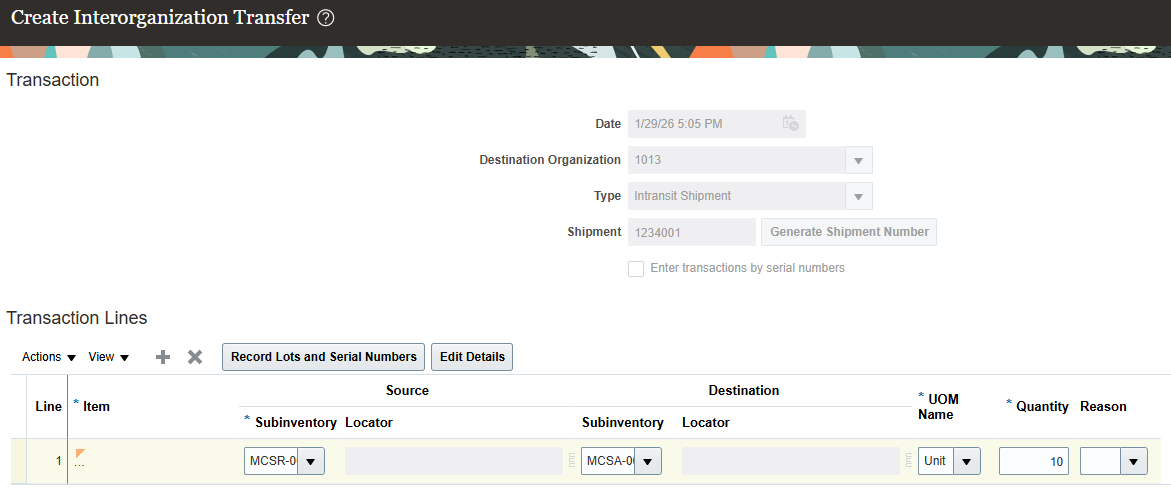This screenshot has height=493, width=1171.
Task: Click the Quantity field with value 10
Action: point(1034,461)
